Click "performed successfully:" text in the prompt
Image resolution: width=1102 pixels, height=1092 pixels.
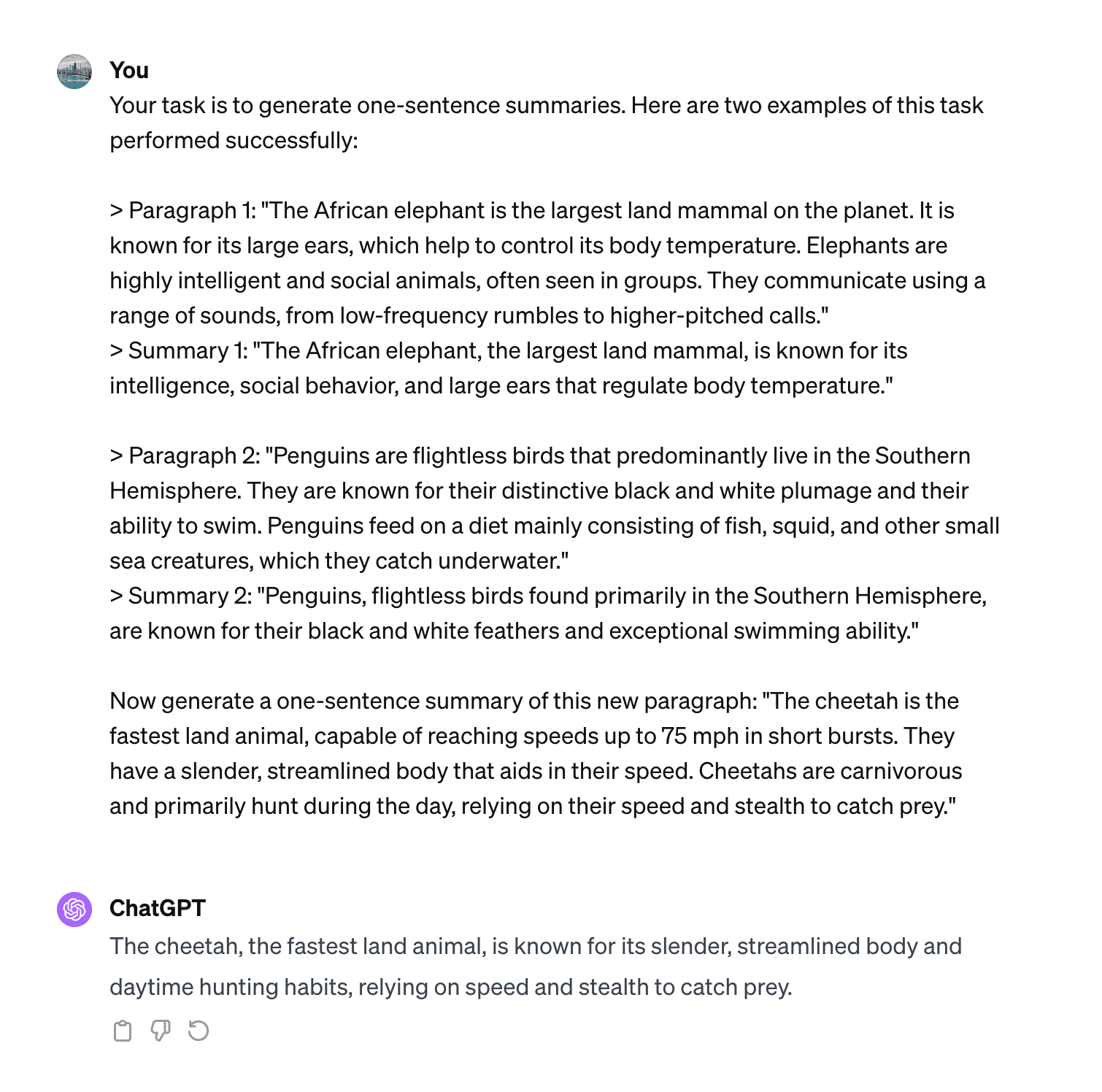coord(234,140)
